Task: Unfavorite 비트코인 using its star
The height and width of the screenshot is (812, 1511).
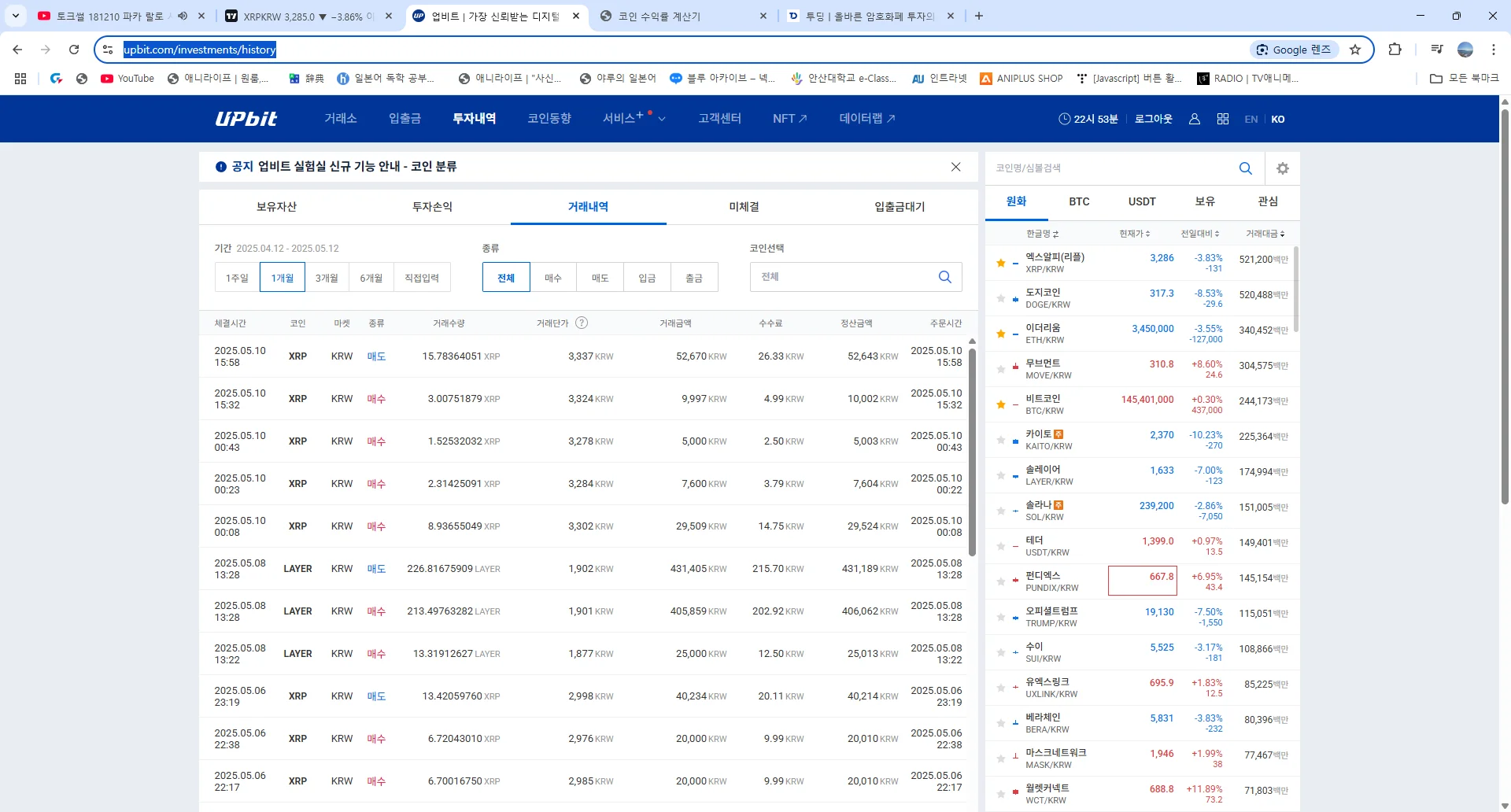Action: (x=1000, y=404)
